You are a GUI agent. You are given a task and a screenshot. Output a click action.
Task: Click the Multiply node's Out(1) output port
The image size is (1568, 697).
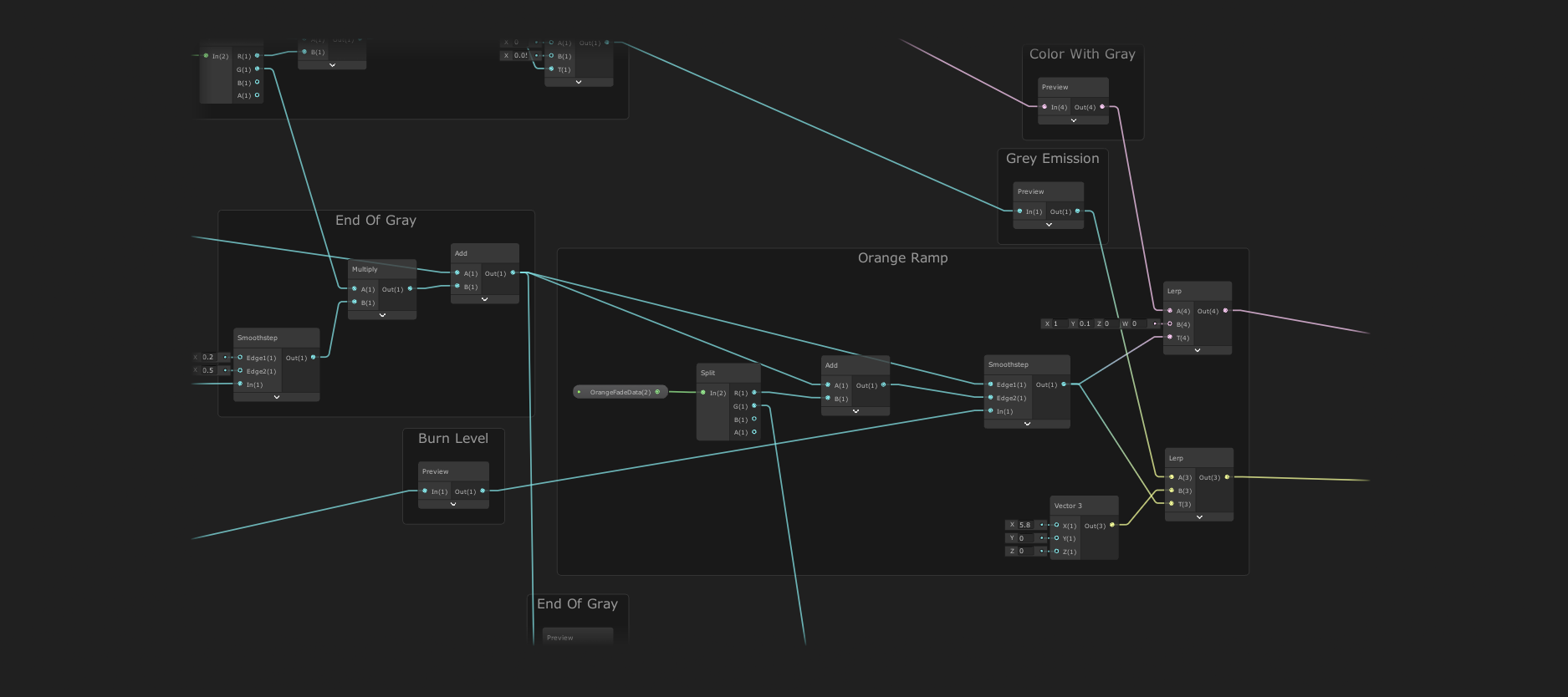pyautogui.click(x=410, y=288)
